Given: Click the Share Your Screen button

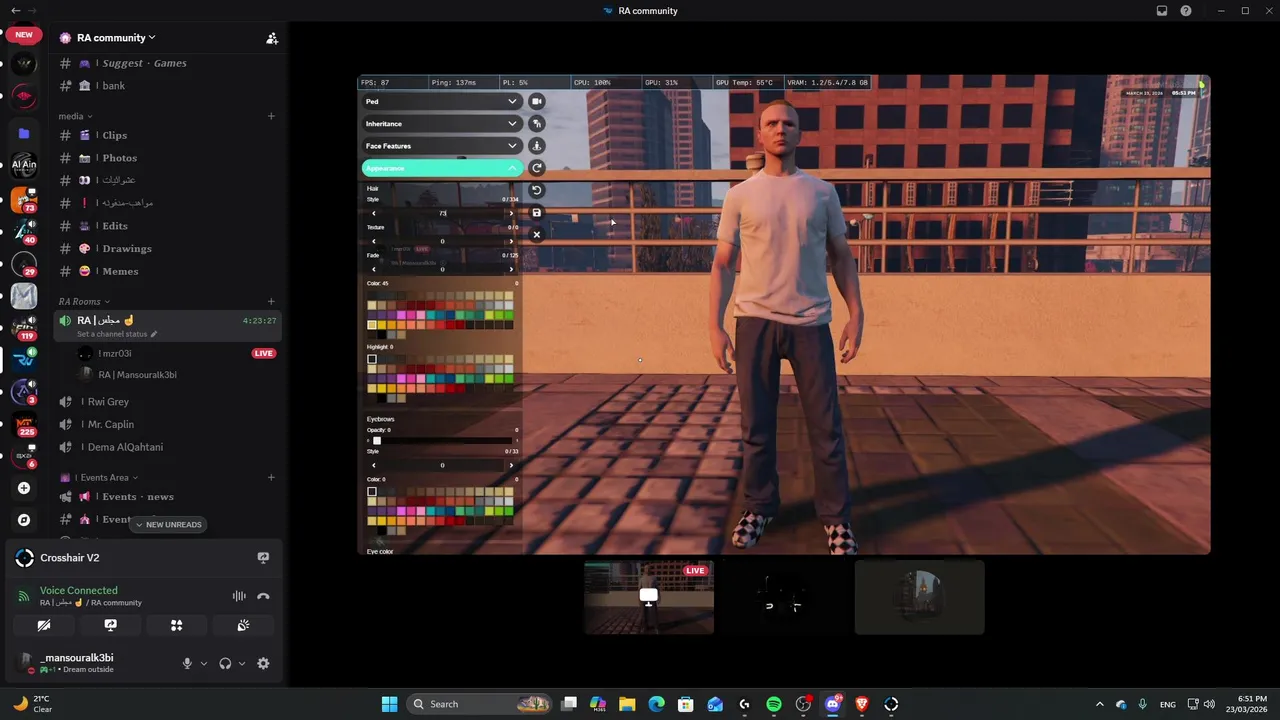Looking at the screenshot, I should (110, 625).
